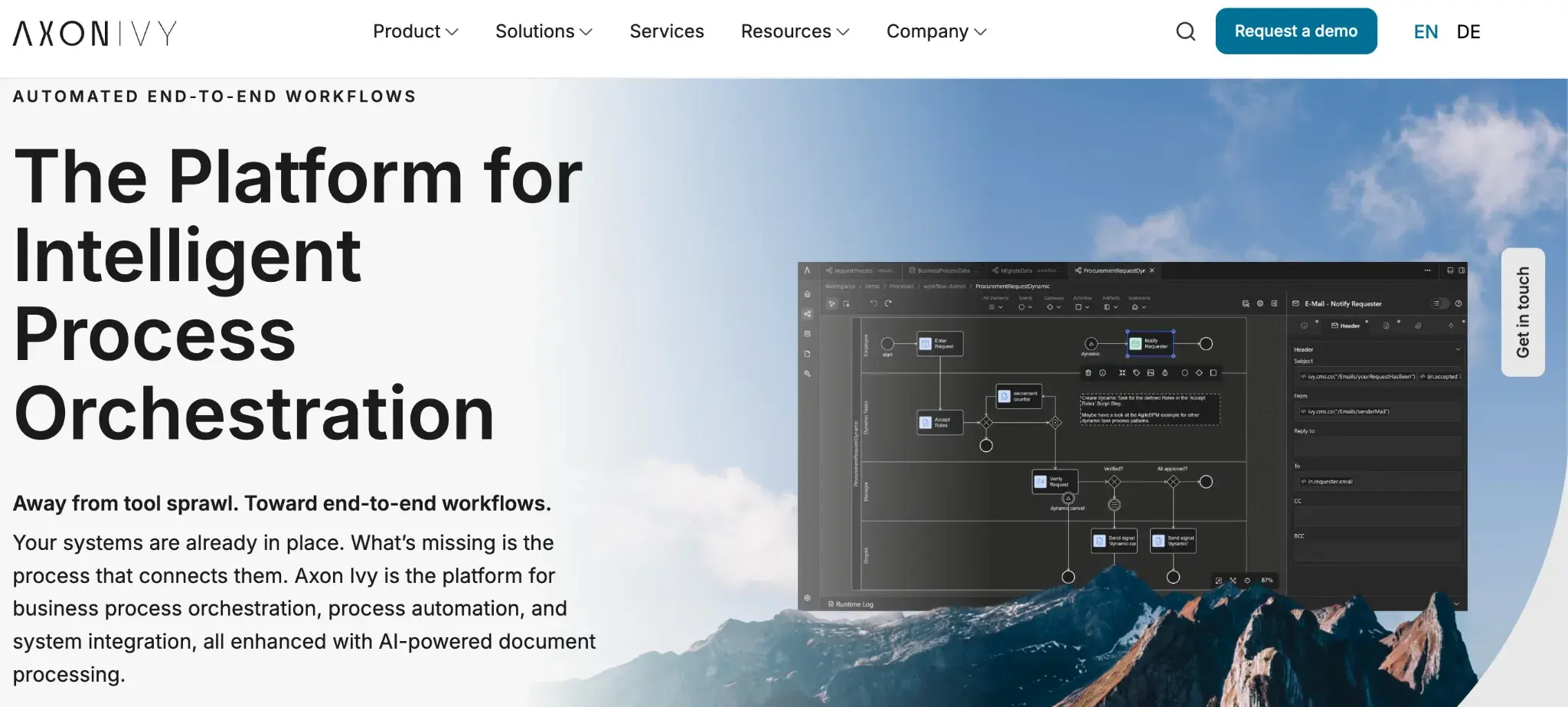
Task: Open the attachments icon in the E-Mail panel
Action: point(1419,326)
